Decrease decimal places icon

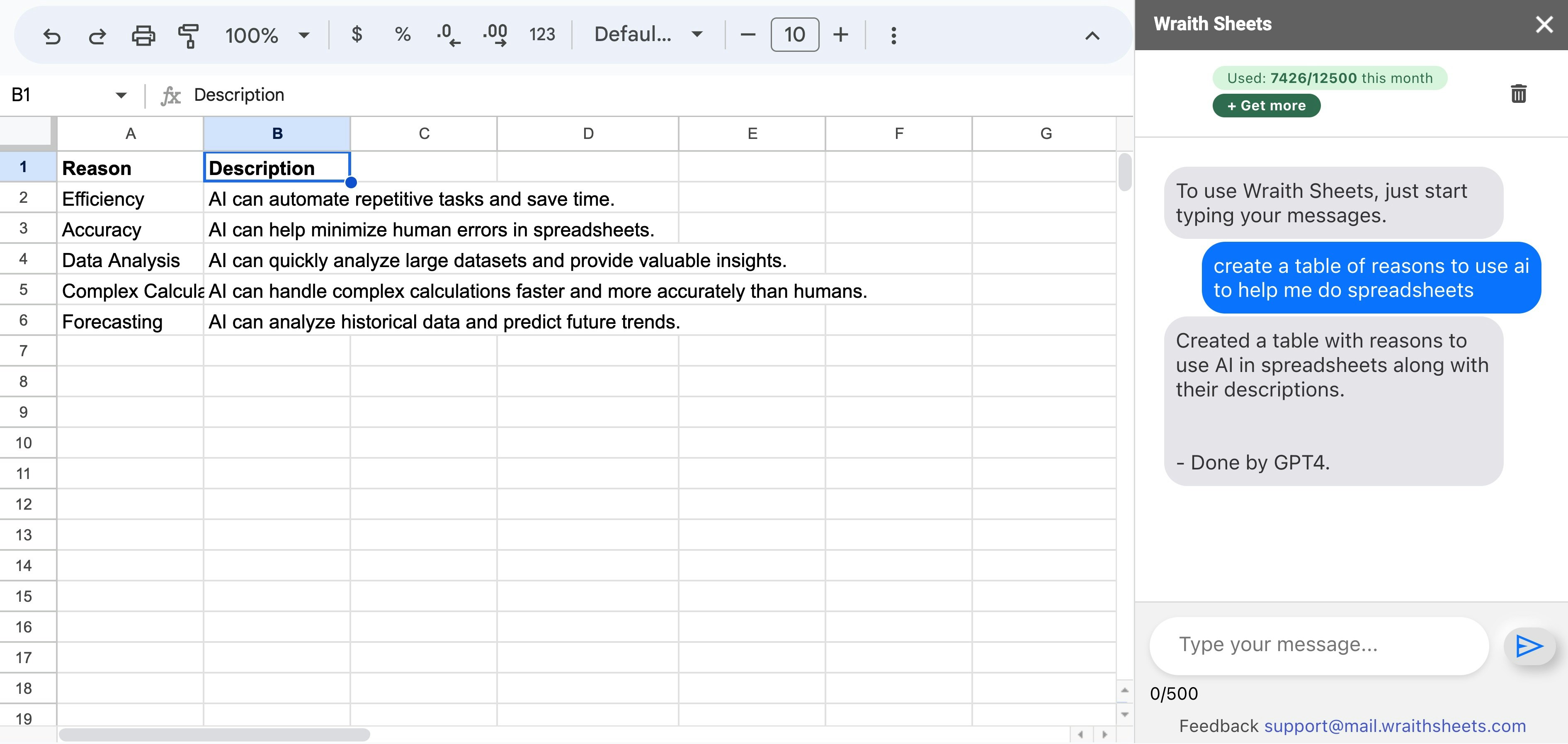[449, 35]
